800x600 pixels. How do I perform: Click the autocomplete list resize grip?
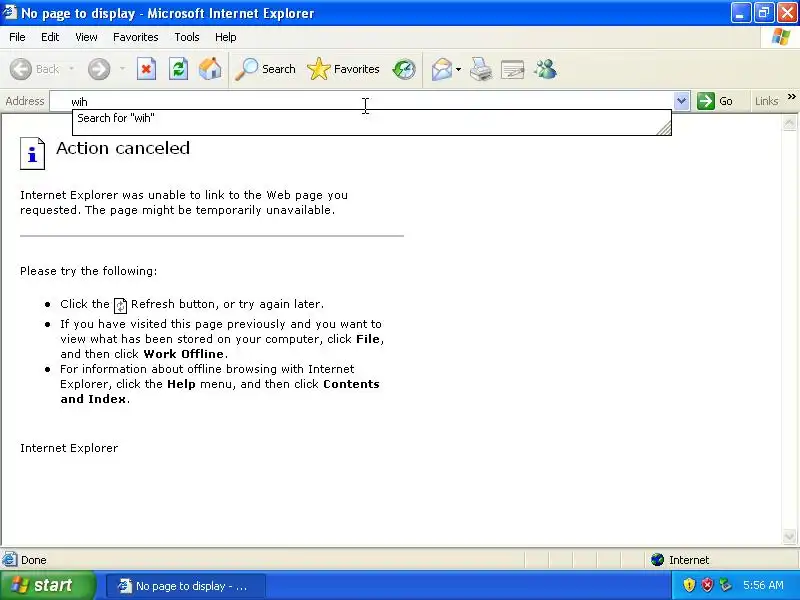(x=664, y=128)
